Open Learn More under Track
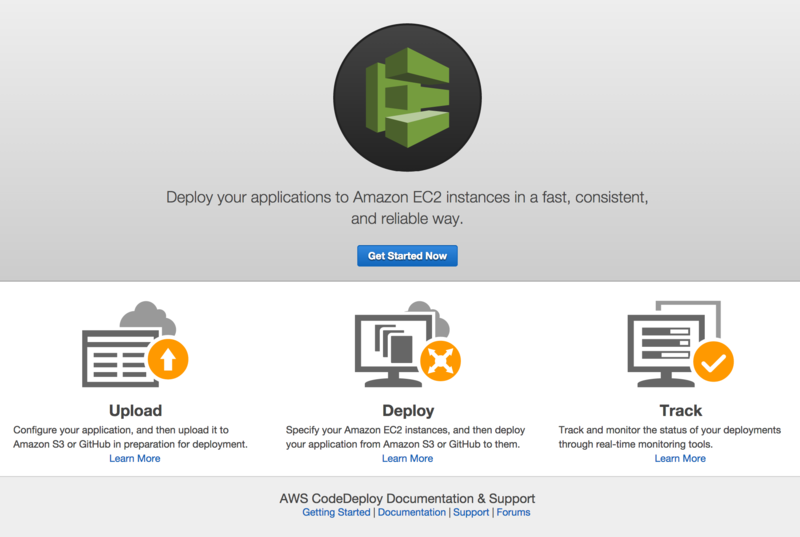800x537 pixels. [x=680, y=458]
